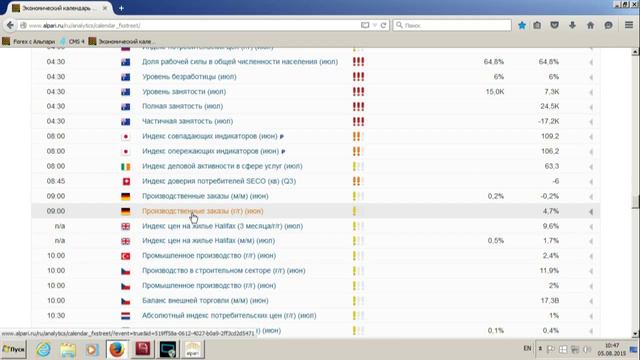Expand row arrow for Индекс совпадающих индикаторов

(591, 137)
